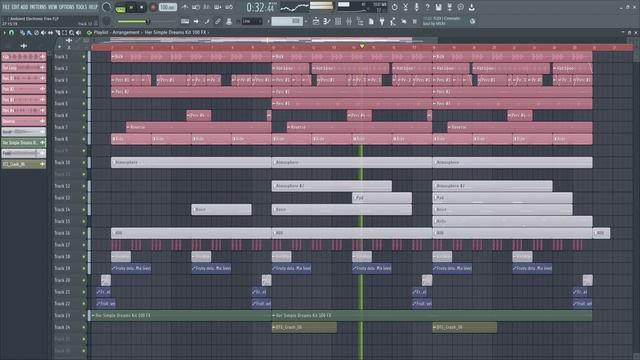640x360 pixels.
Task: Open the PATTERNS menu
Action: click(x=38, y=7)
